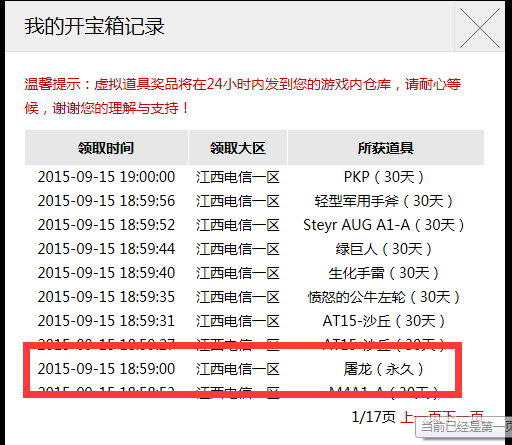Screen dimensions: 512x445
Task: Select item 绿巨人（30天）
Action: (x=384, y=249)
